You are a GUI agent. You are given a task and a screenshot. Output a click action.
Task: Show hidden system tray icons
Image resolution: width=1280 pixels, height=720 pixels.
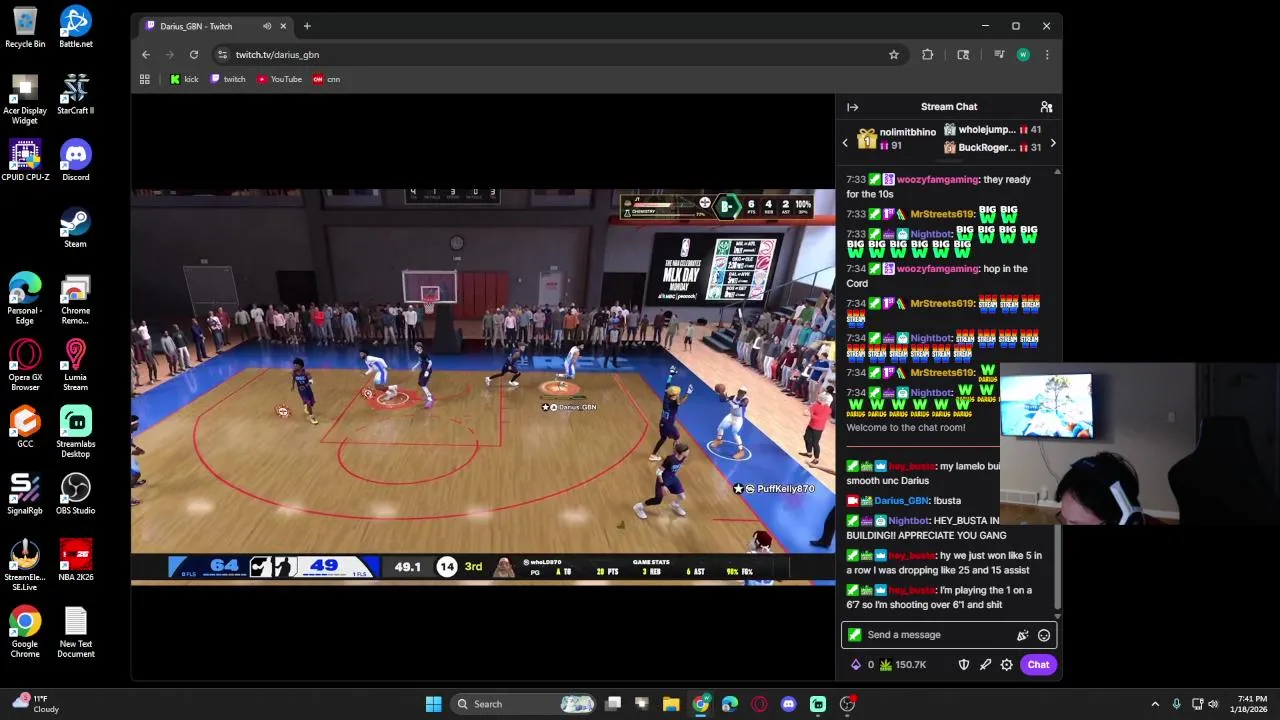[1155, 704]
